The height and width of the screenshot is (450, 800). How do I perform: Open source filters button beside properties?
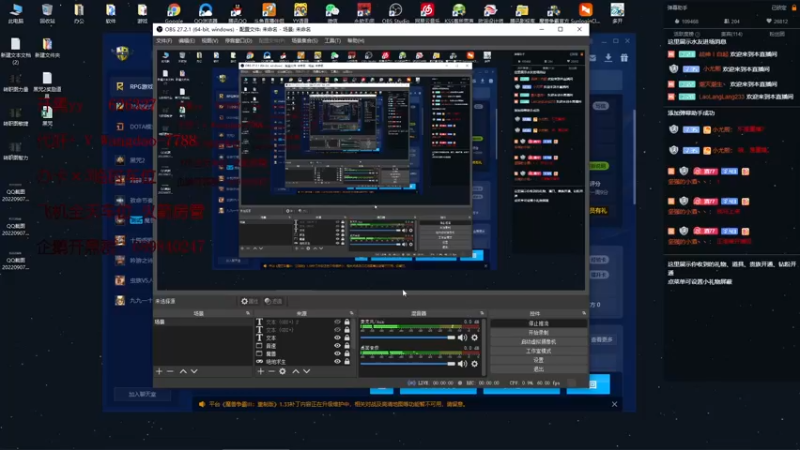[273, 302]
